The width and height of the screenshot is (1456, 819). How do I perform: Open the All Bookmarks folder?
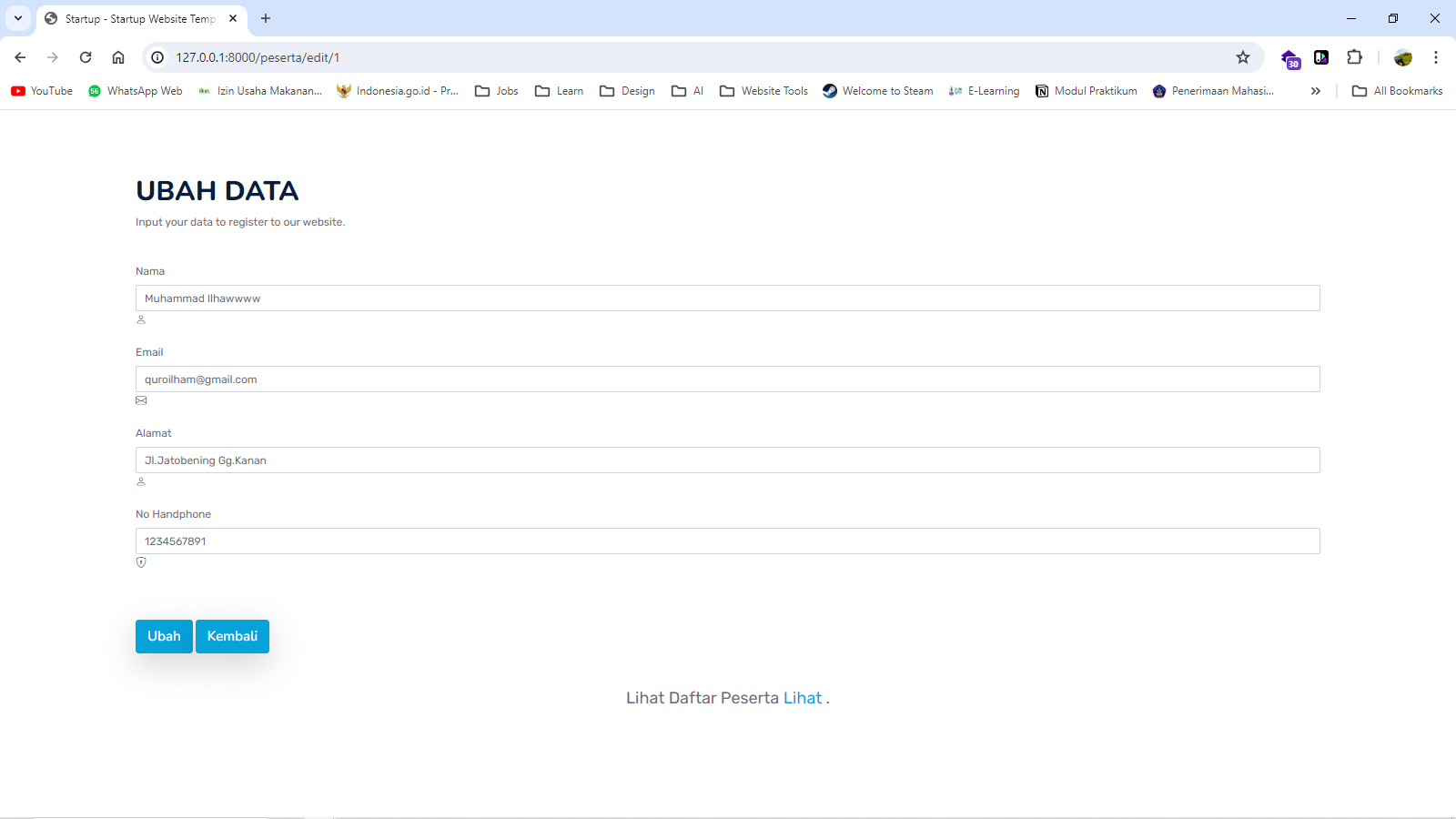pyautogui.click(x=1397, y=91)
